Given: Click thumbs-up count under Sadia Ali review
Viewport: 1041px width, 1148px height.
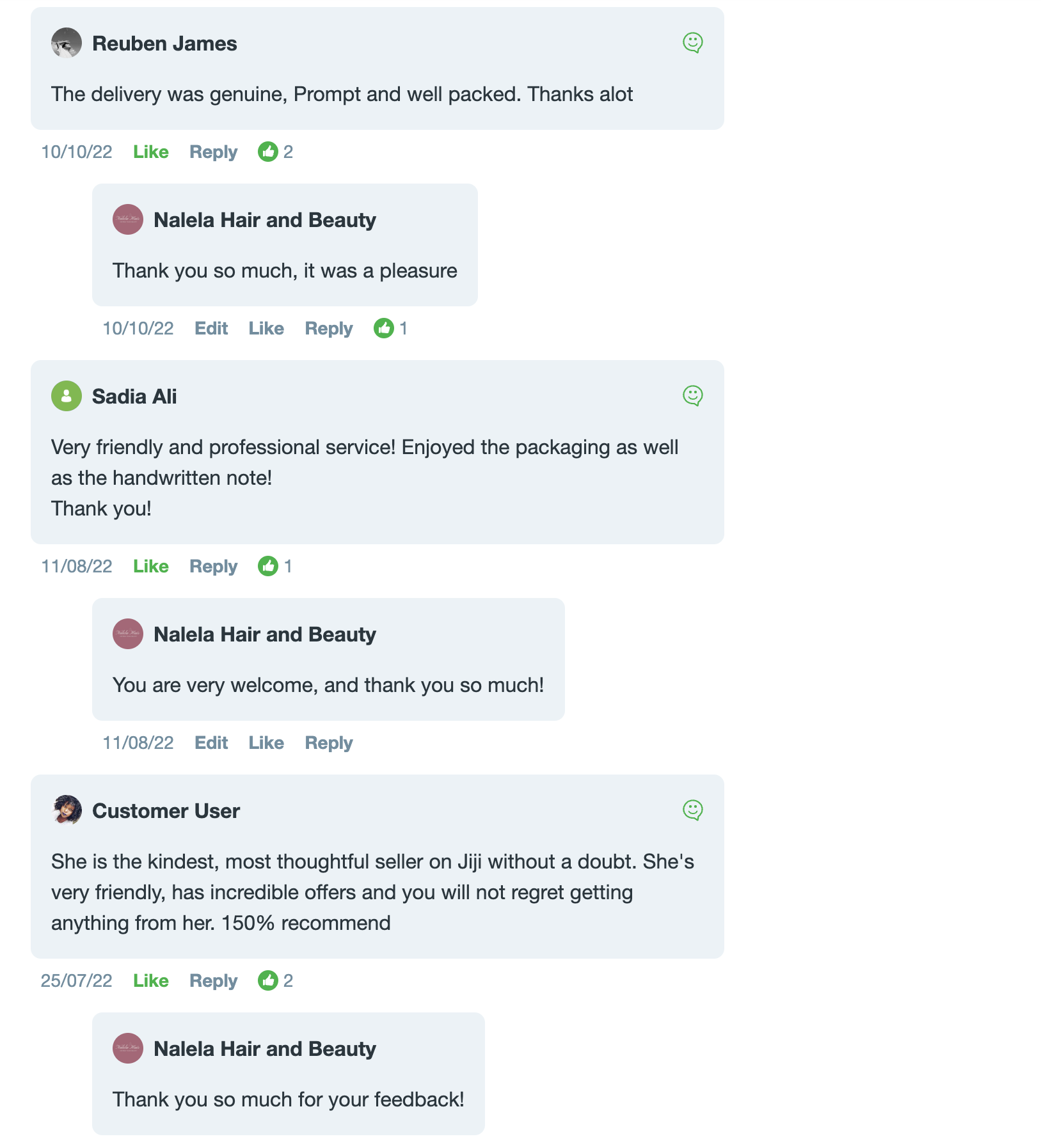Looking at the screenshot, I should point(276,566).
